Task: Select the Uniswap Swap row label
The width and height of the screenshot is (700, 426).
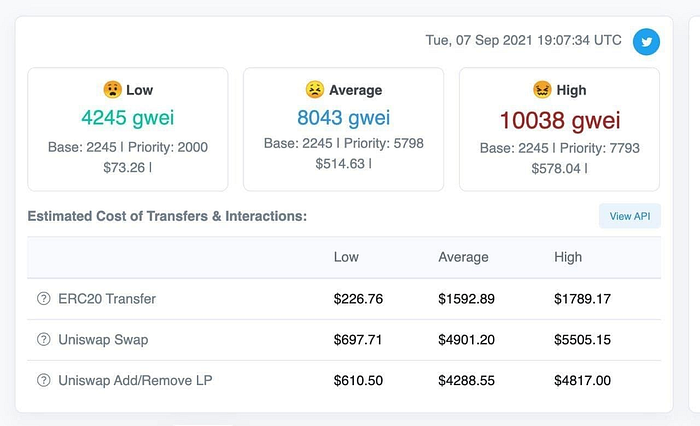Action: coord(103,339)
